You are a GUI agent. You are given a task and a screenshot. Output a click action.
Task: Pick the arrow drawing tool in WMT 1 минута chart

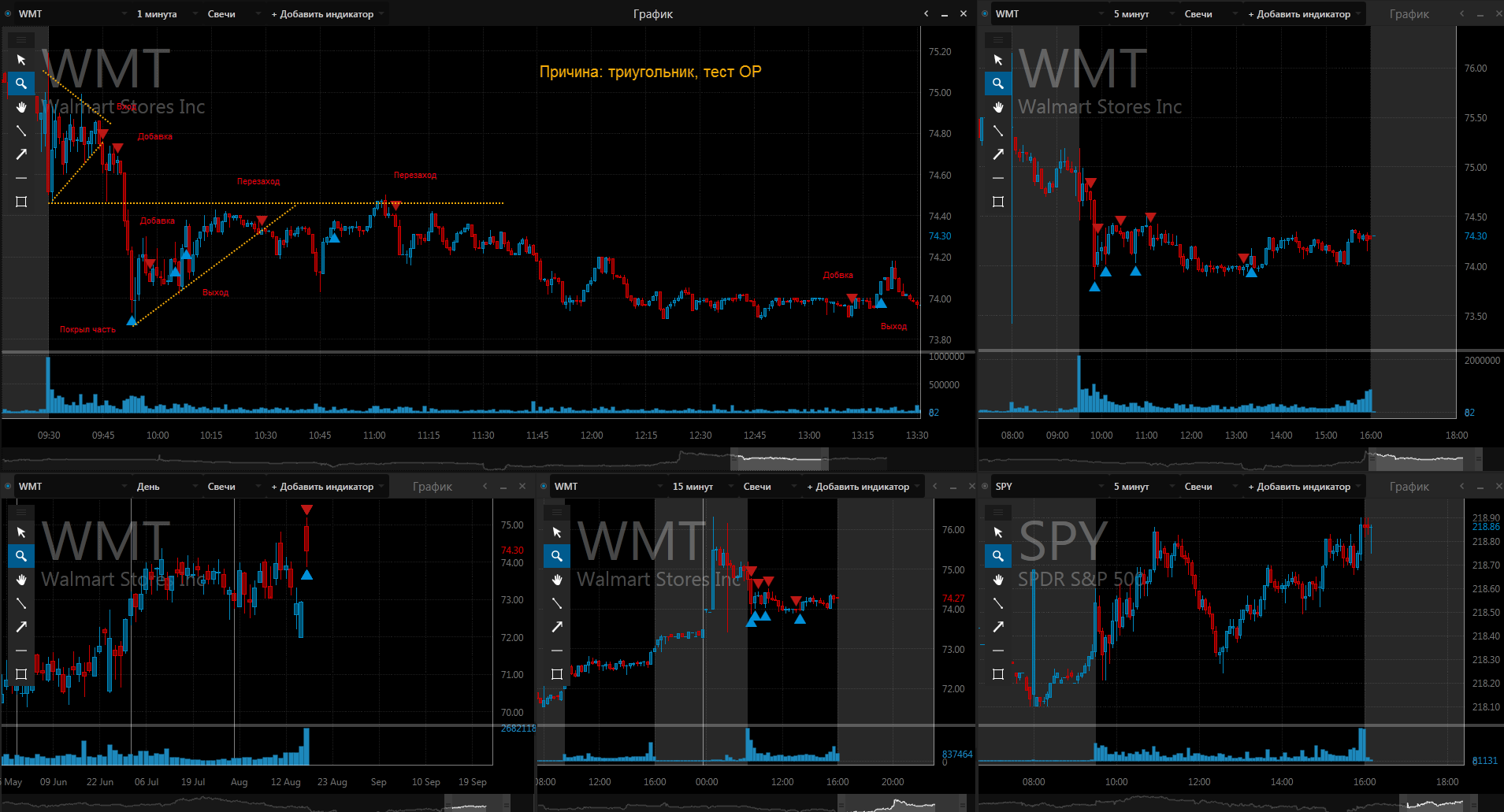(21, 154)
